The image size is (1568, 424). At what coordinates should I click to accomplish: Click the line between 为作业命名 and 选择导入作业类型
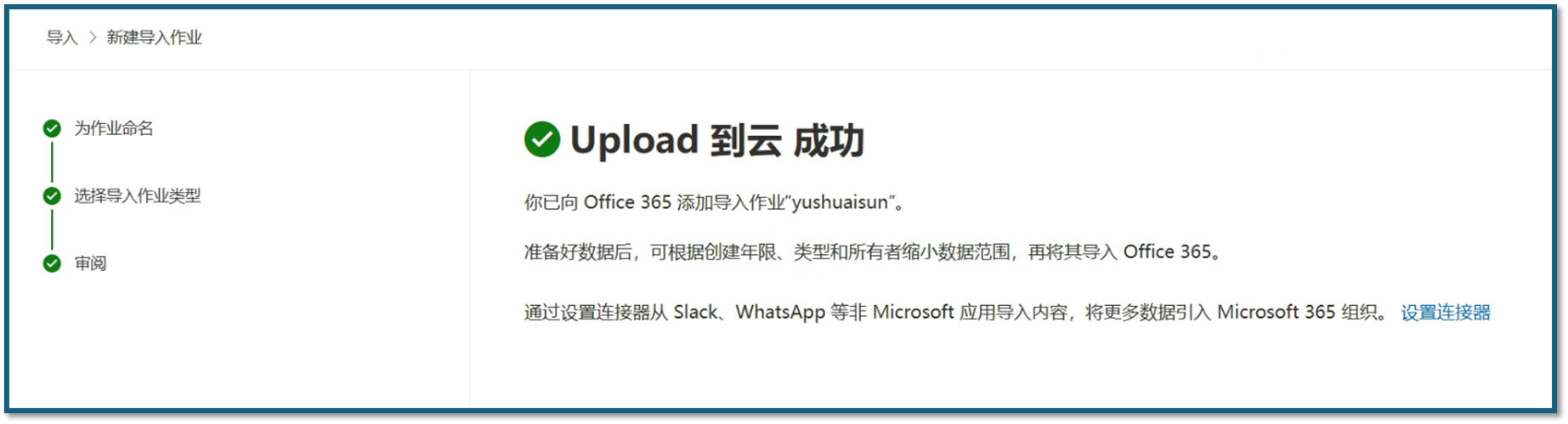[x=52, y=162]
